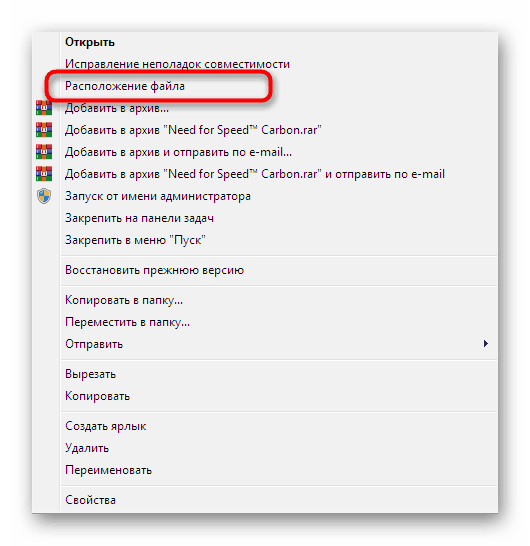Click WinRAR icon beside archive and e-mail entry
Viewport: 530px width, 546px height.
44,152
